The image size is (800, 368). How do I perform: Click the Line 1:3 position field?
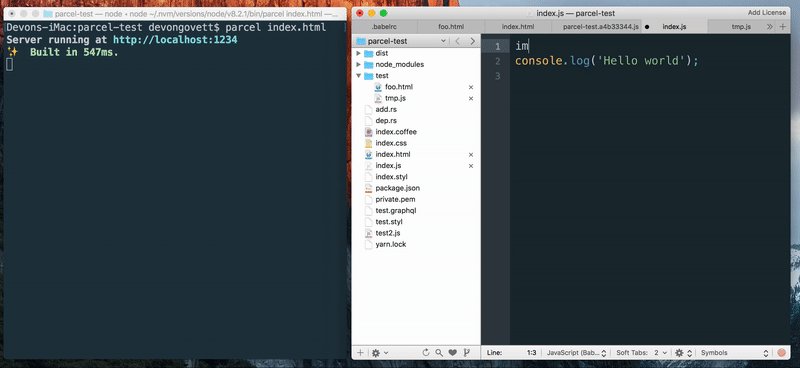(512, 353)
